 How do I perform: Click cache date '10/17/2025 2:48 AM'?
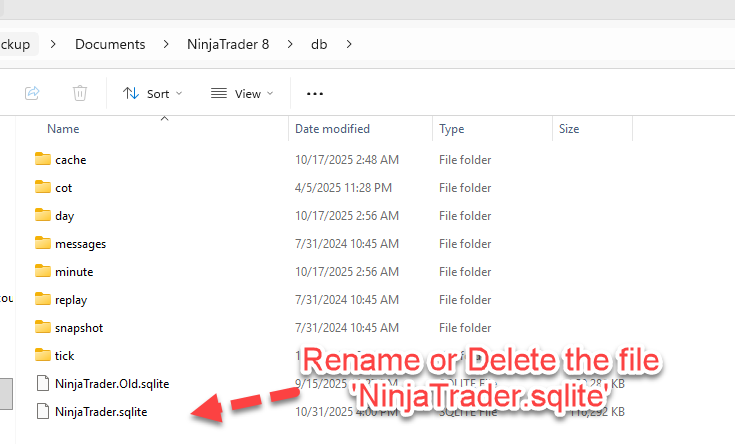click(x=347, y=160)
